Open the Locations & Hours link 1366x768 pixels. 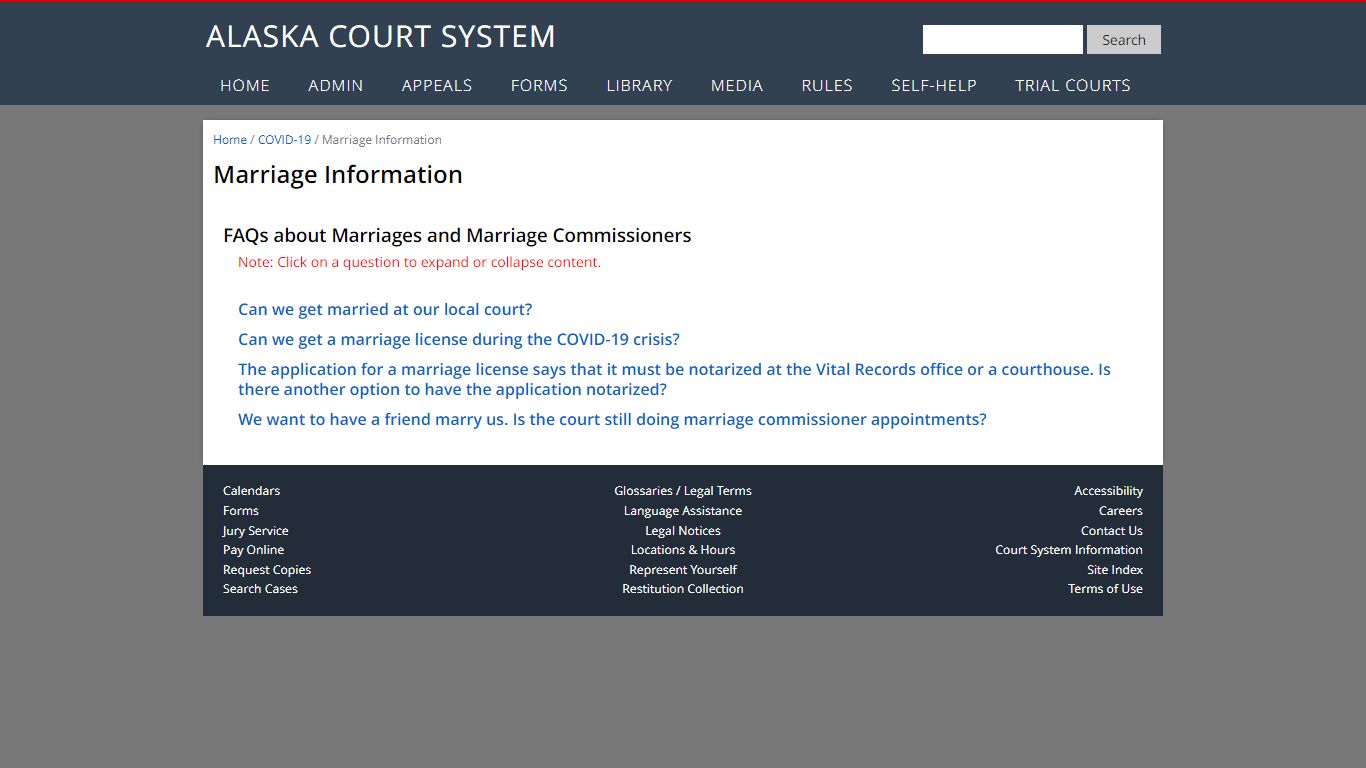coord(683,550)
